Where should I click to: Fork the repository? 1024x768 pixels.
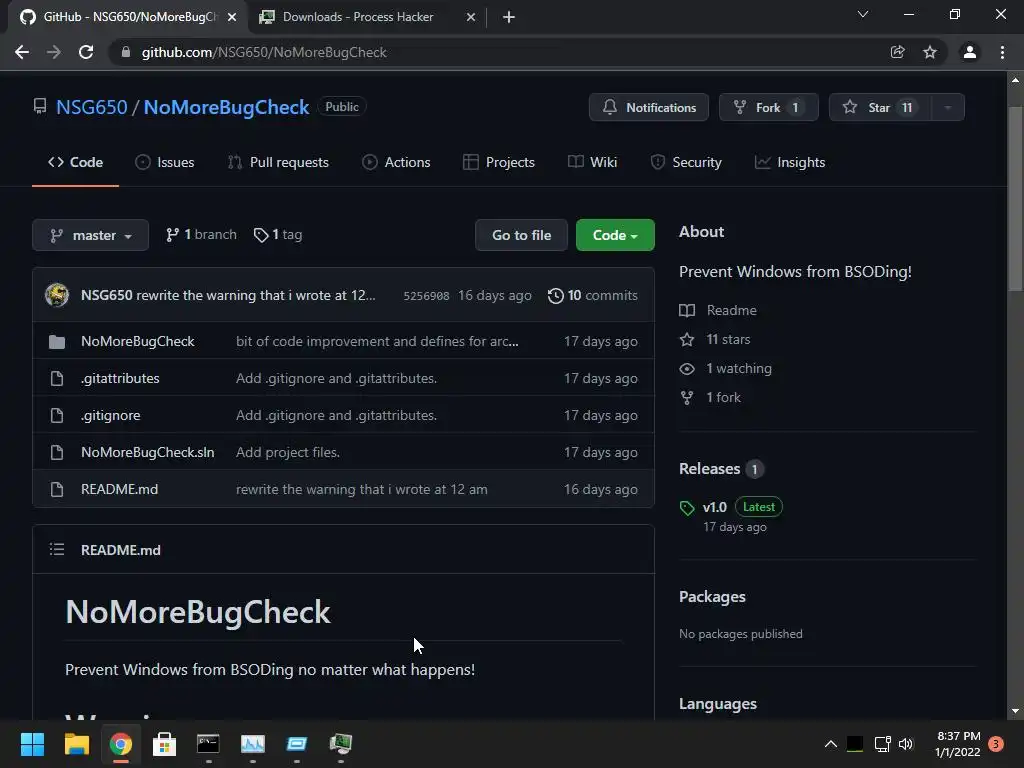[x=768, y=107]
